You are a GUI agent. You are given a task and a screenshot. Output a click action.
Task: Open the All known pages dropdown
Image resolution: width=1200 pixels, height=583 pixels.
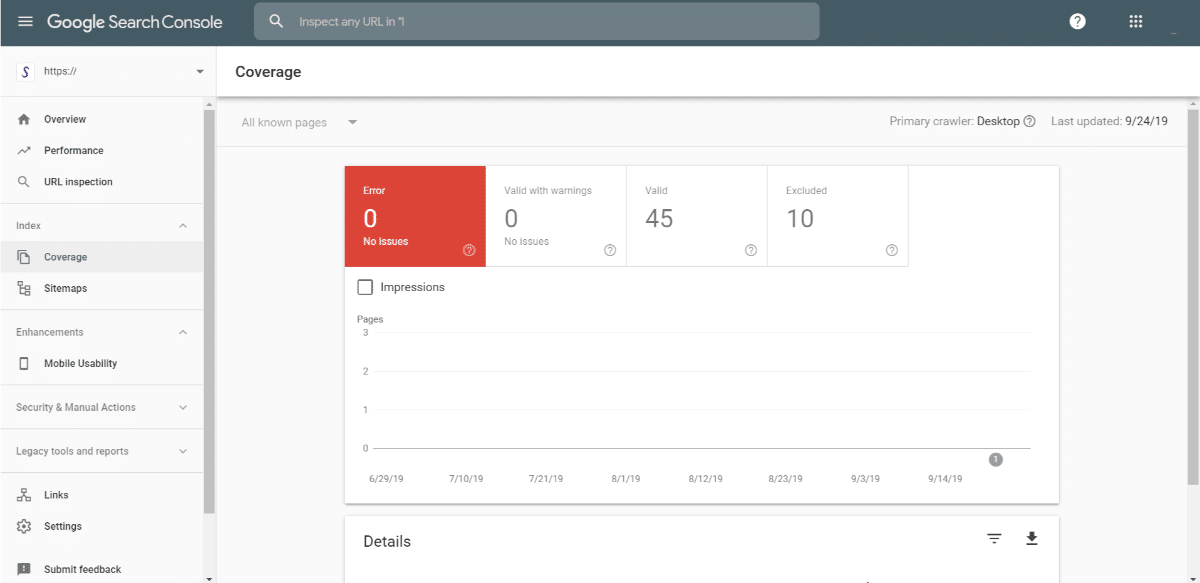click(297, 121)
